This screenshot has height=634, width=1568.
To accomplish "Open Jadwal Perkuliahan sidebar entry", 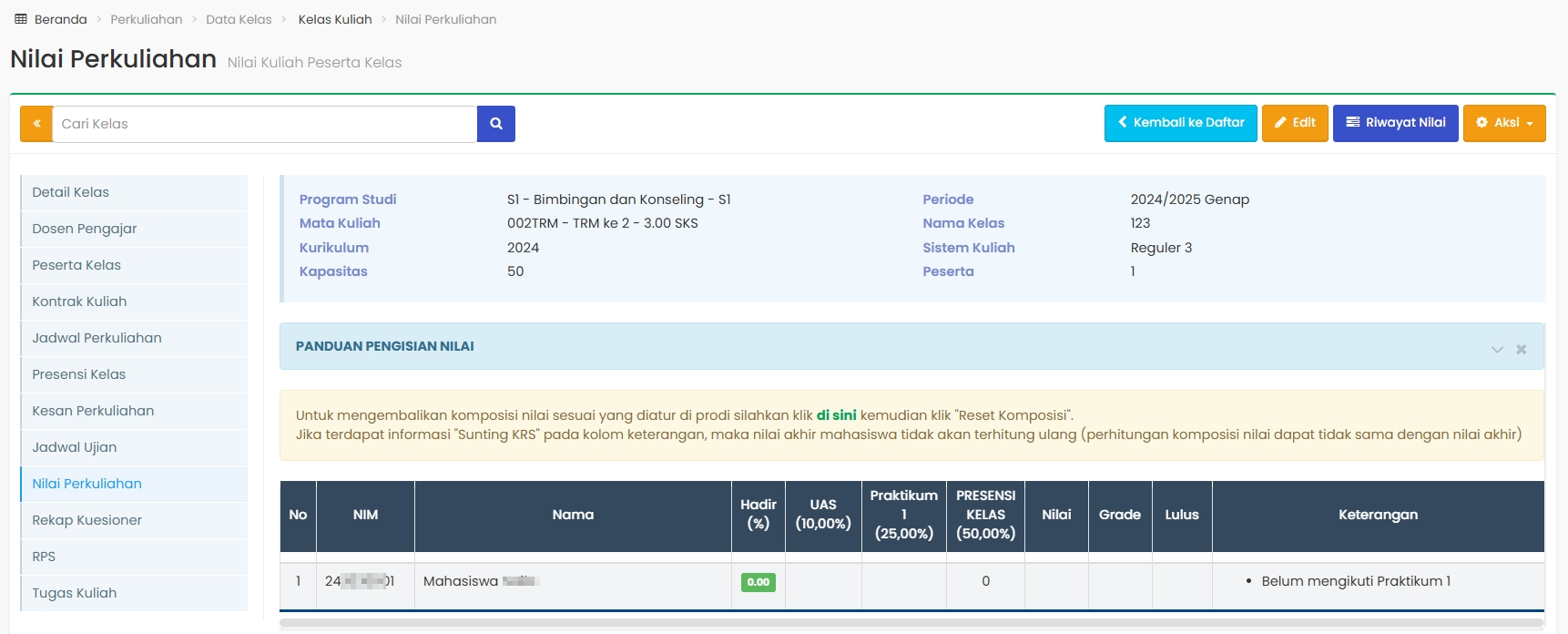I will pos(97,338).
